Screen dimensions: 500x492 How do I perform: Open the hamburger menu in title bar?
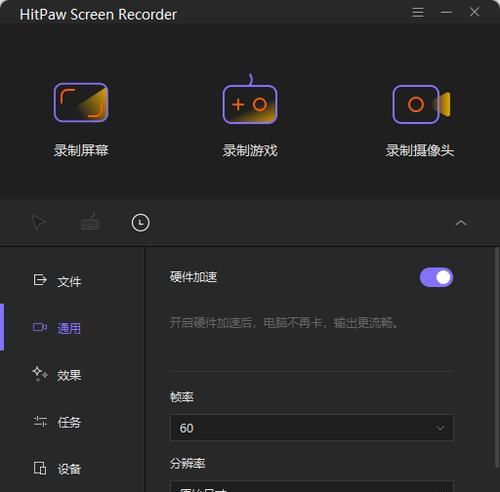tap(418, 12)
